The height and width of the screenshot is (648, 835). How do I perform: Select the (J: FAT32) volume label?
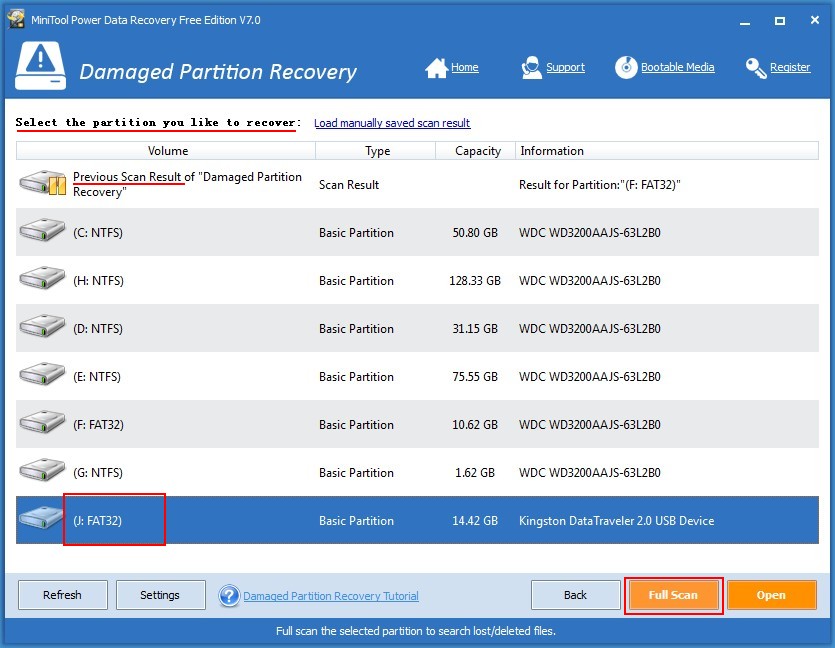(97, 520)
